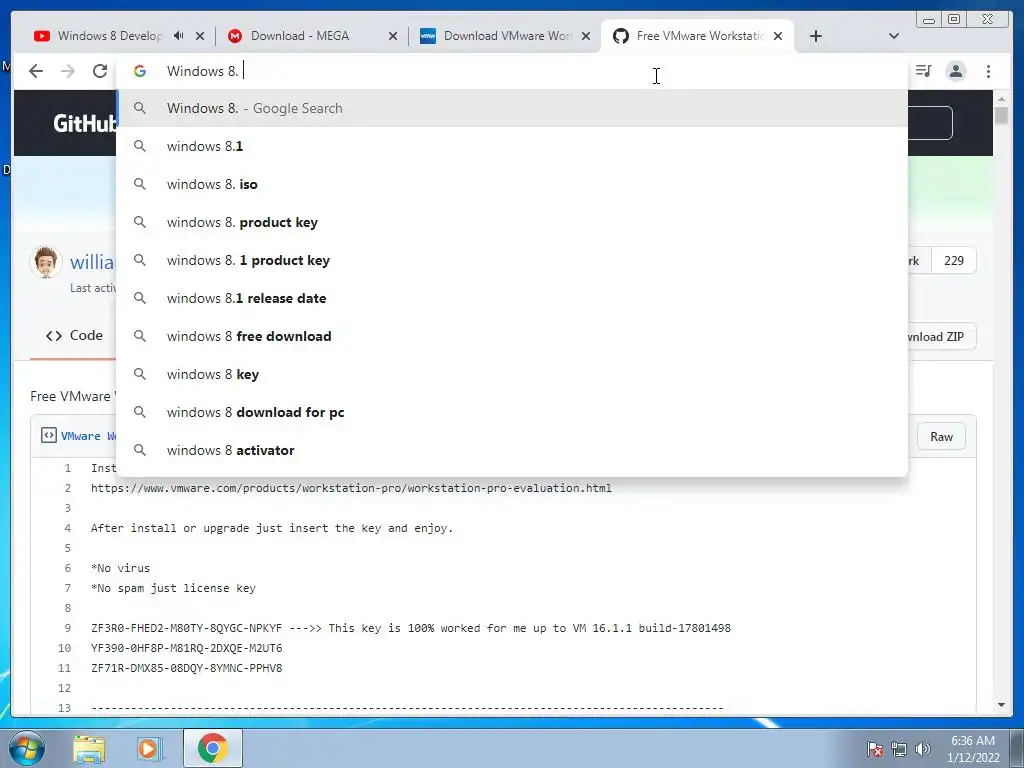Select the Free VMware Workstation tab
The width and height of the screenshot is (1024, 768).
[699, 36]
